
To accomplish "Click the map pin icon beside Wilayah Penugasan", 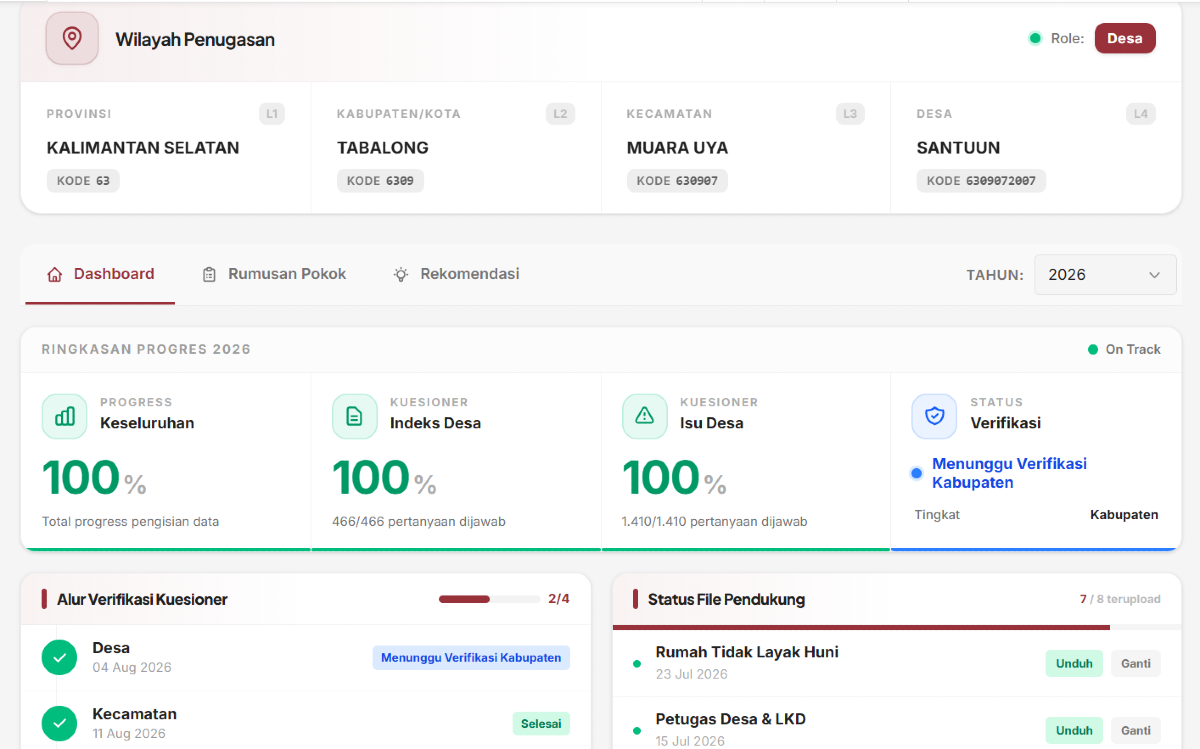I will pyautogui.click(x=72, y=39).
